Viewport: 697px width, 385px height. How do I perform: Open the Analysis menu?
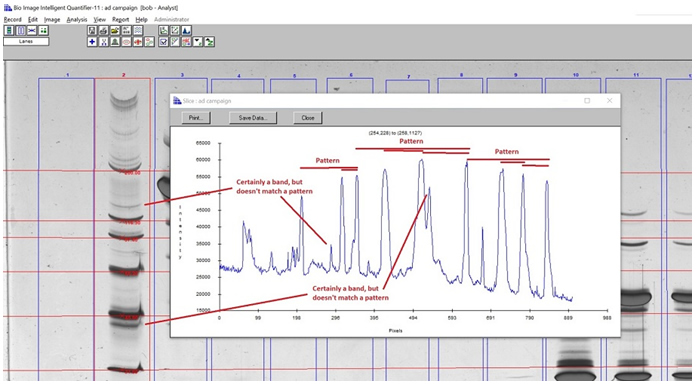coord(77,20)
